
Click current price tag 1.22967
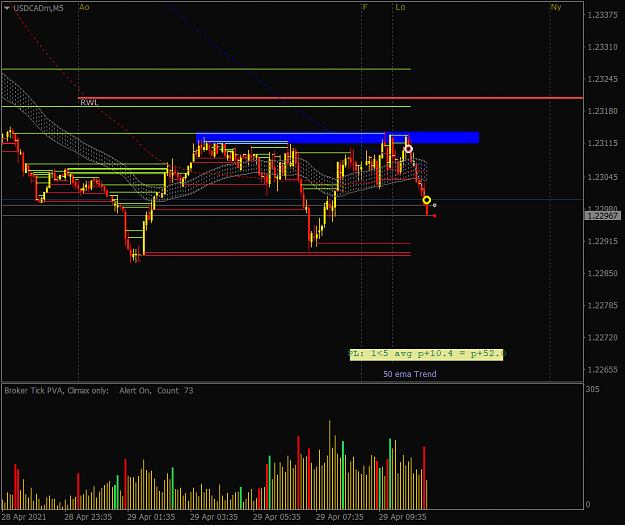602,216
